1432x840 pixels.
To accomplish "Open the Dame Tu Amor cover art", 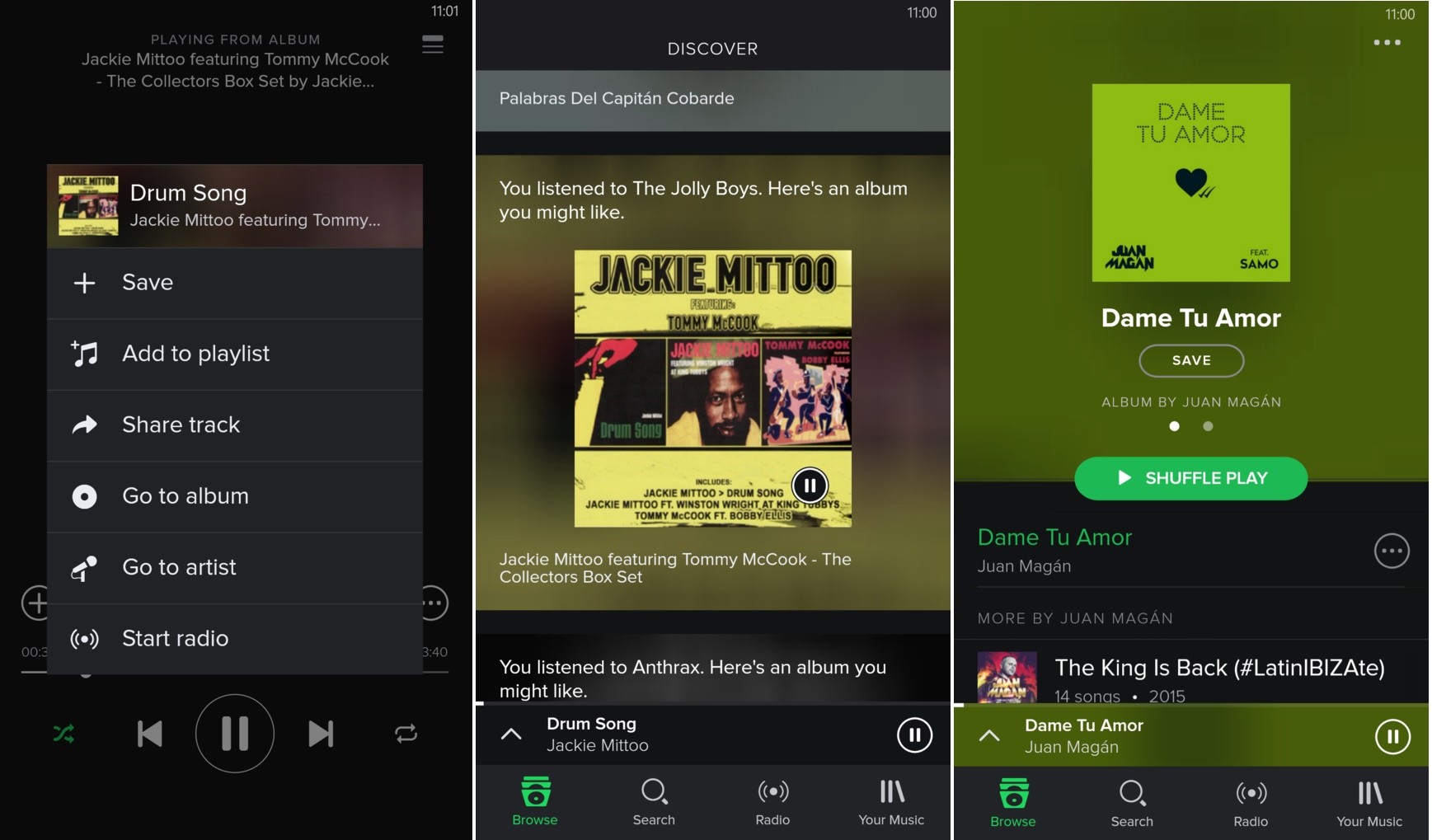I will [x=1191, y=183].
